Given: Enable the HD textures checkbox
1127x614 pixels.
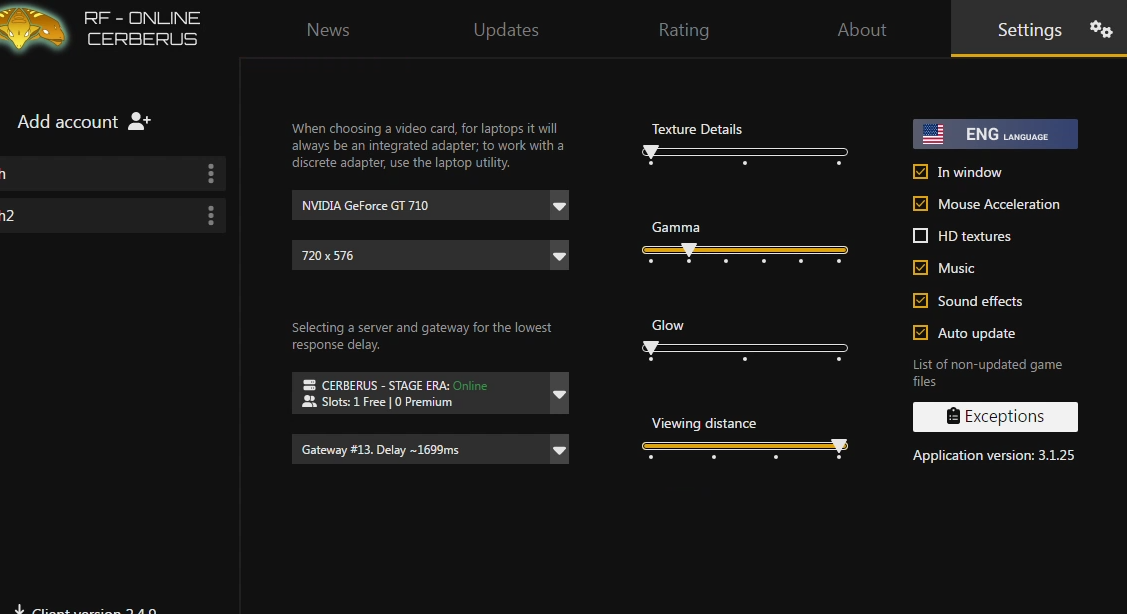Looking at the screenshot, I should pos(921,236).
